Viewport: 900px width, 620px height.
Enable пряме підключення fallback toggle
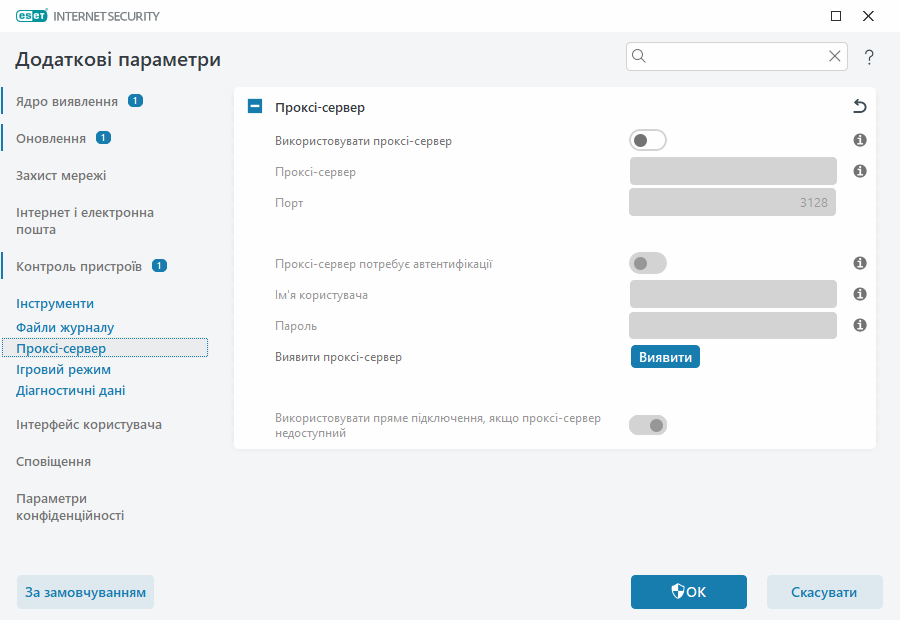tap(647, 424)
